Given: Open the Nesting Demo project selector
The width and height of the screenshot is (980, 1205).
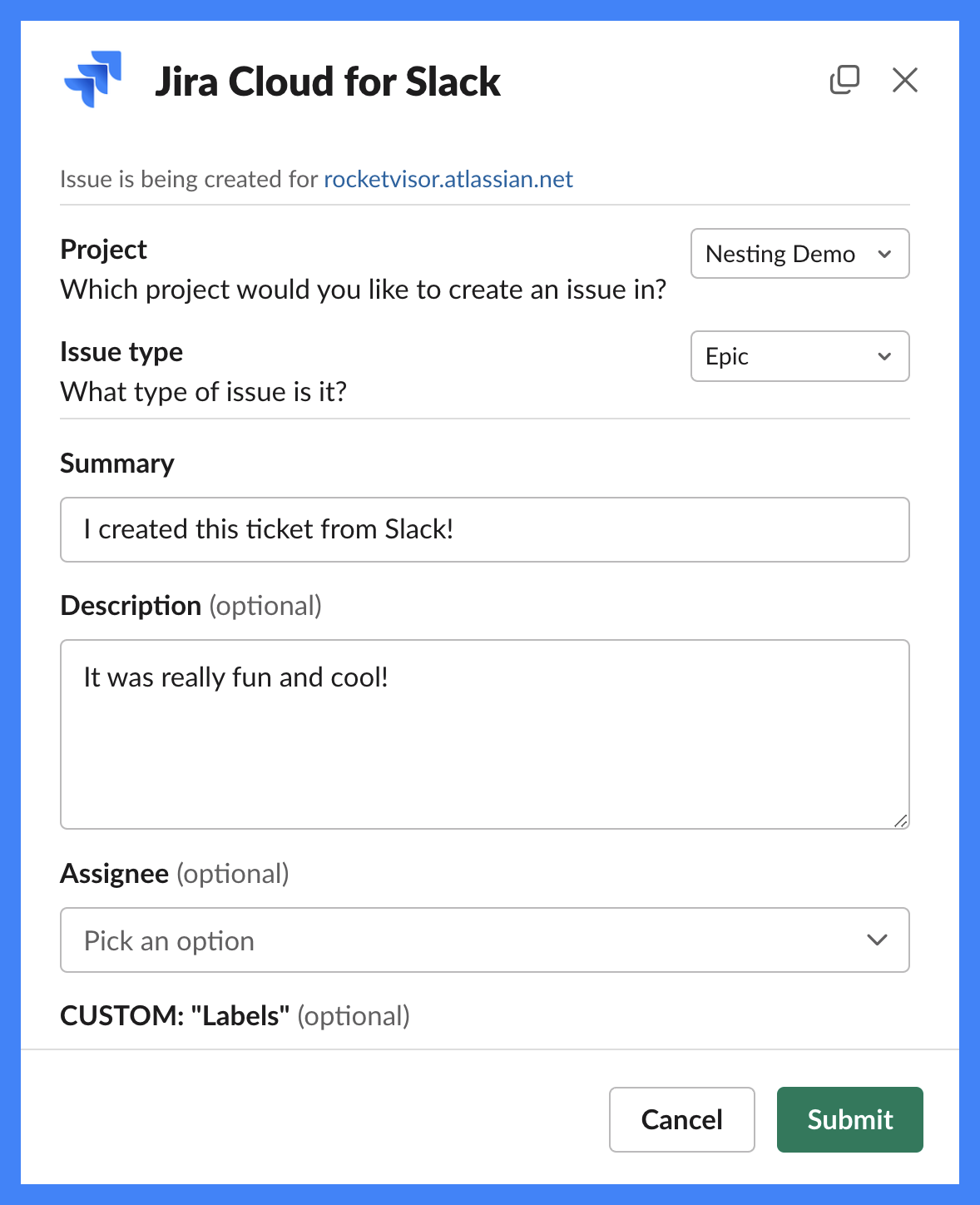Looking at the screenshot, I should [799, 254].
